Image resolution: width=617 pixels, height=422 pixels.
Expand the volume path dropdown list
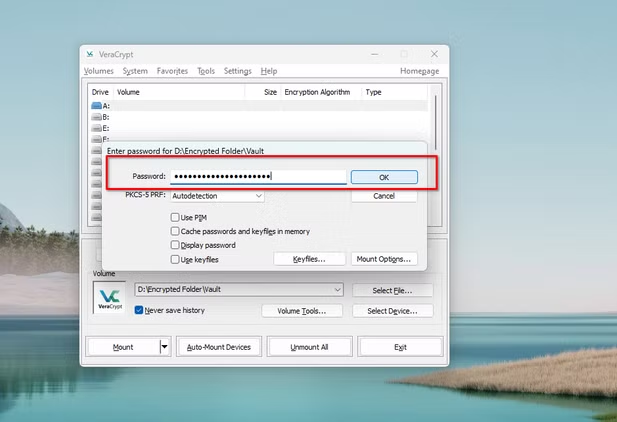pos(337,290)
